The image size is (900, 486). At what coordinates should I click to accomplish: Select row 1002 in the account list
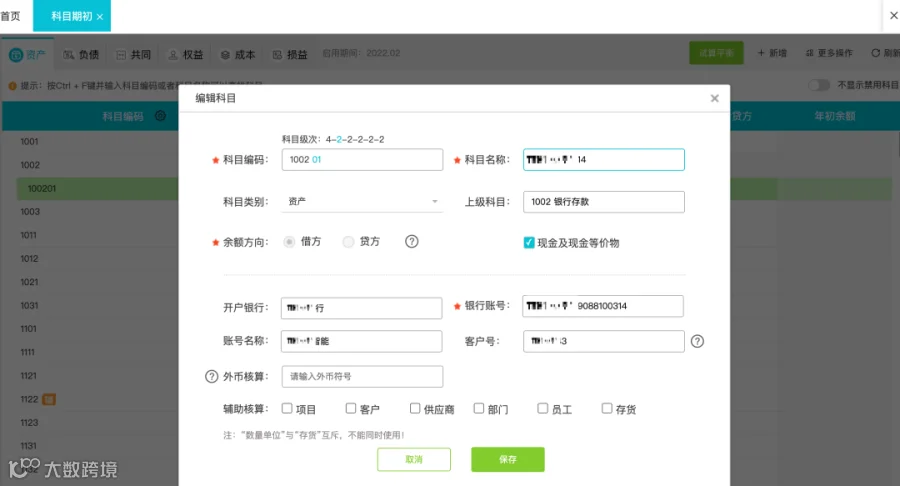(30, 165)
